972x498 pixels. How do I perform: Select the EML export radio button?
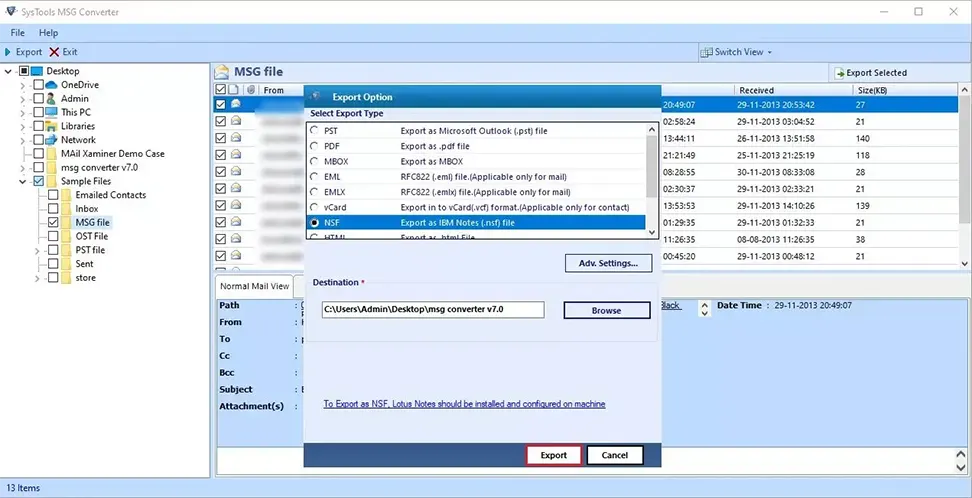tap(315, 177)
